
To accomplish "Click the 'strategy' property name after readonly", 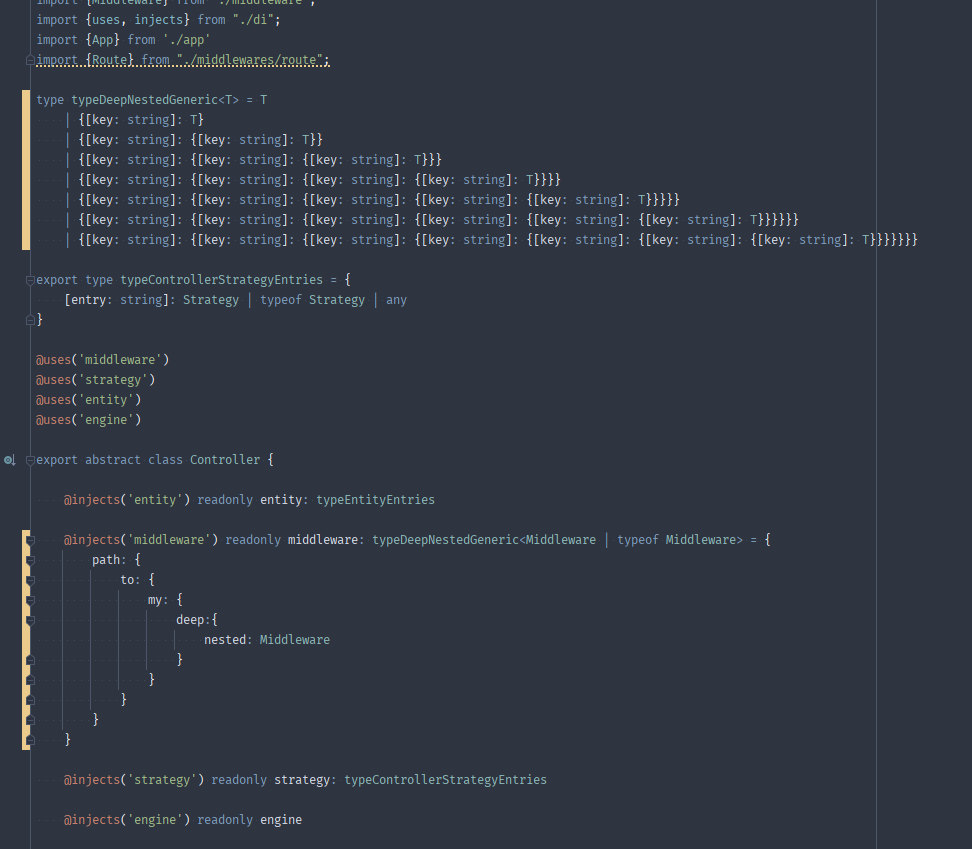I will (x=302, y=780).
